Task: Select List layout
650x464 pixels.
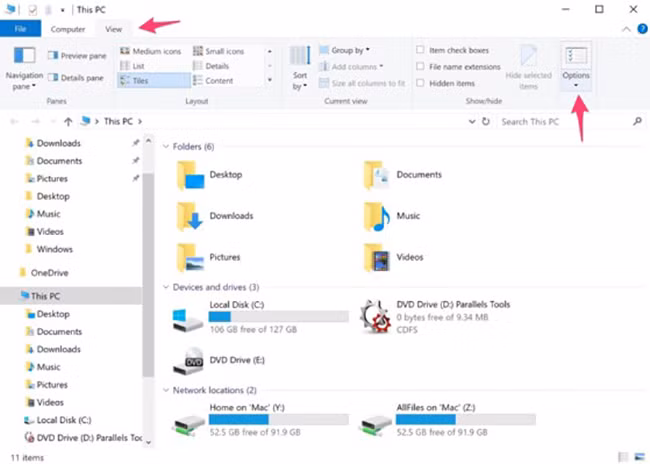Action: pyautogui.click(x=132, y=66)
